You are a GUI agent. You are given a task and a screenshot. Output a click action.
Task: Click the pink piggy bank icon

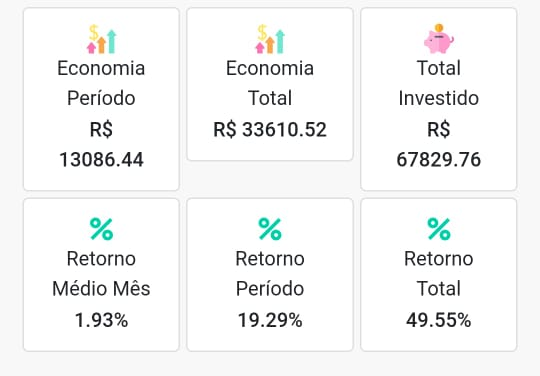coord(439,39)
